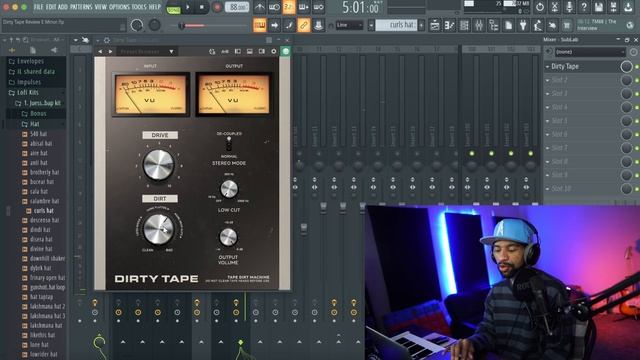Toggle typing keyboard to piano icon
This screenshot has width=640, height=360.
click(260, 25)
